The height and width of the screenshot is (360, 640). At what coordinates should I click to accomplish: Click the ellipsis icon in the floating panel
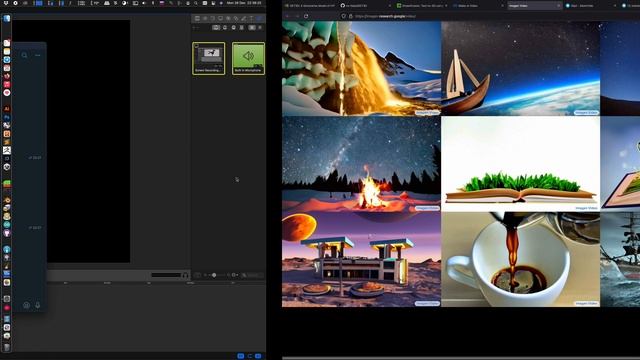[38, 55]
